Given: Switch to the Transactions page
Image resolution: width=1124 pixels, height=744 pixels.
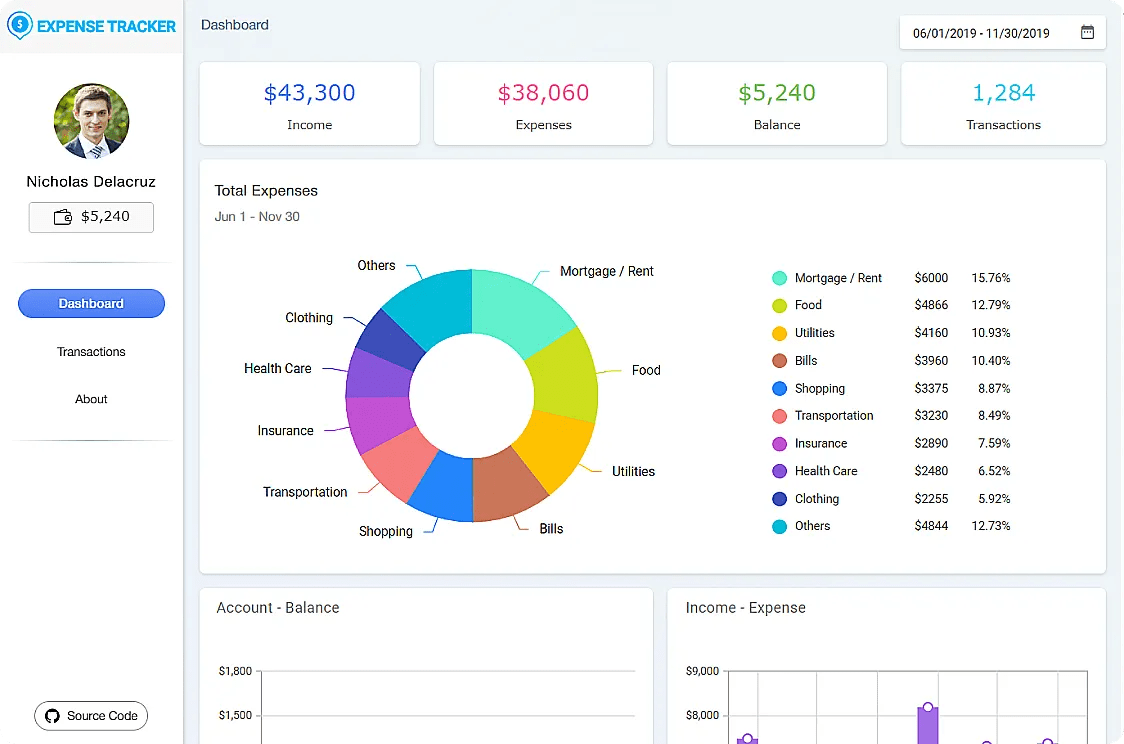Looking at the screenshot, I should click(91, 352).
